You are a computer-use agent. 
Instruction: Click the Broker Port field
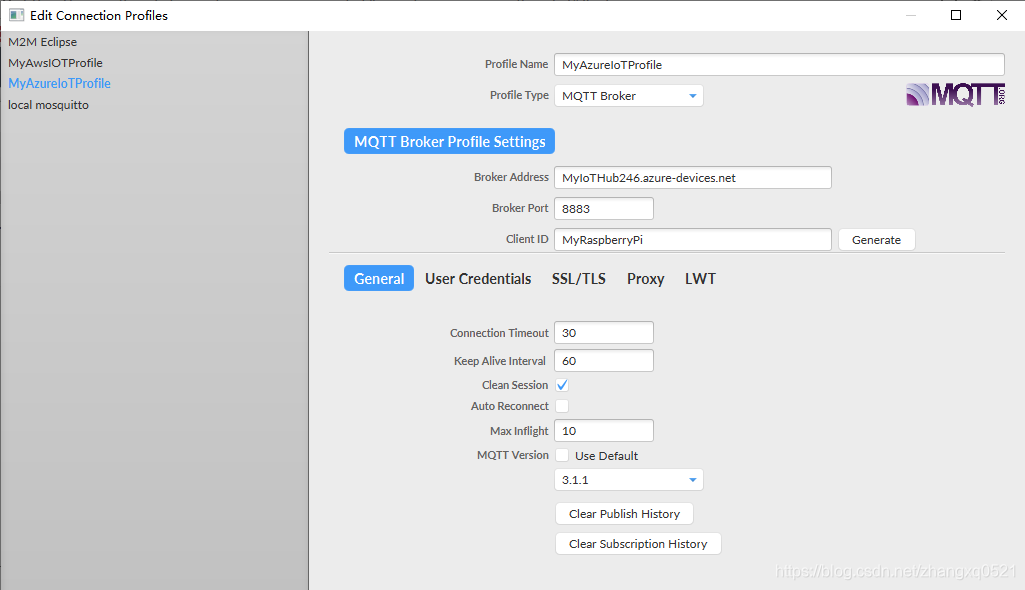click(604, 208)
